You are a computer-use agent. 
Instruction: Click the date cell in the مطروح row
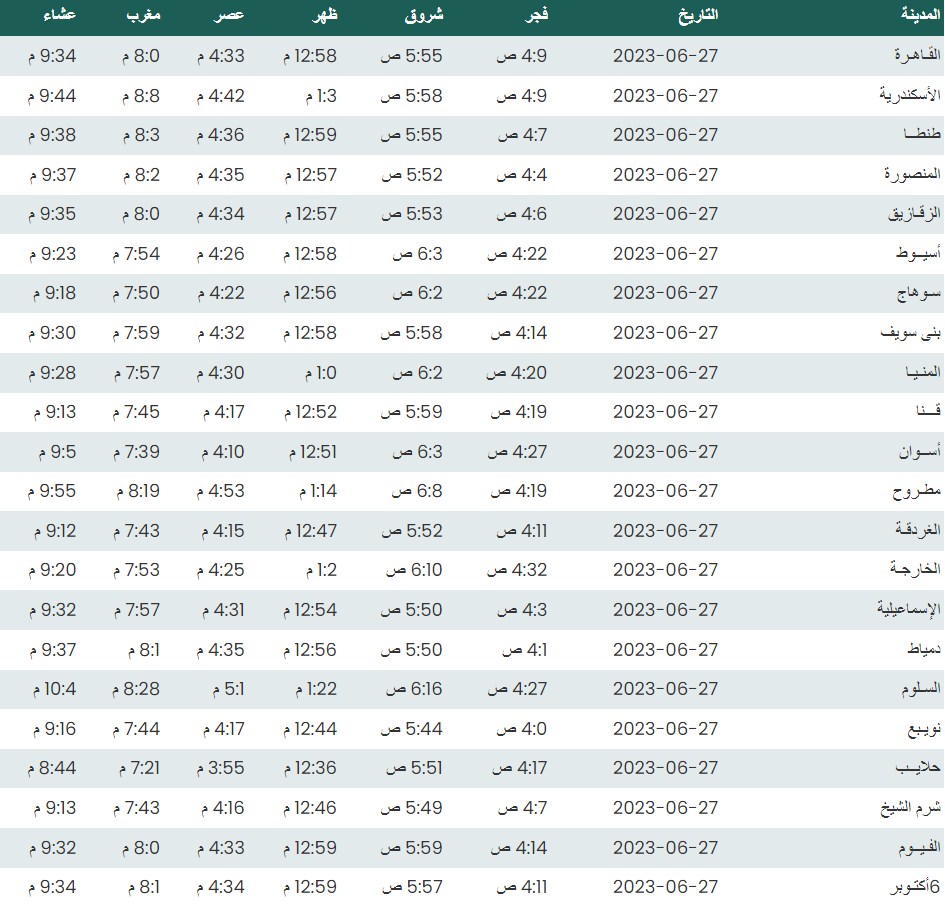point(665,491)
